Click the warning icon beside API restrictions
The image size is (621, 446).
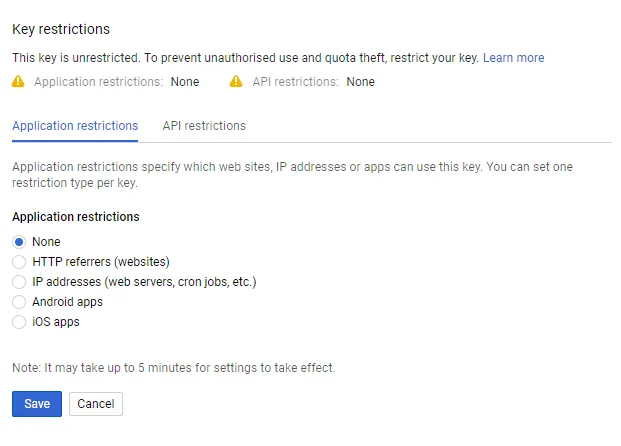pyautogui.click(x=236, y=82)
